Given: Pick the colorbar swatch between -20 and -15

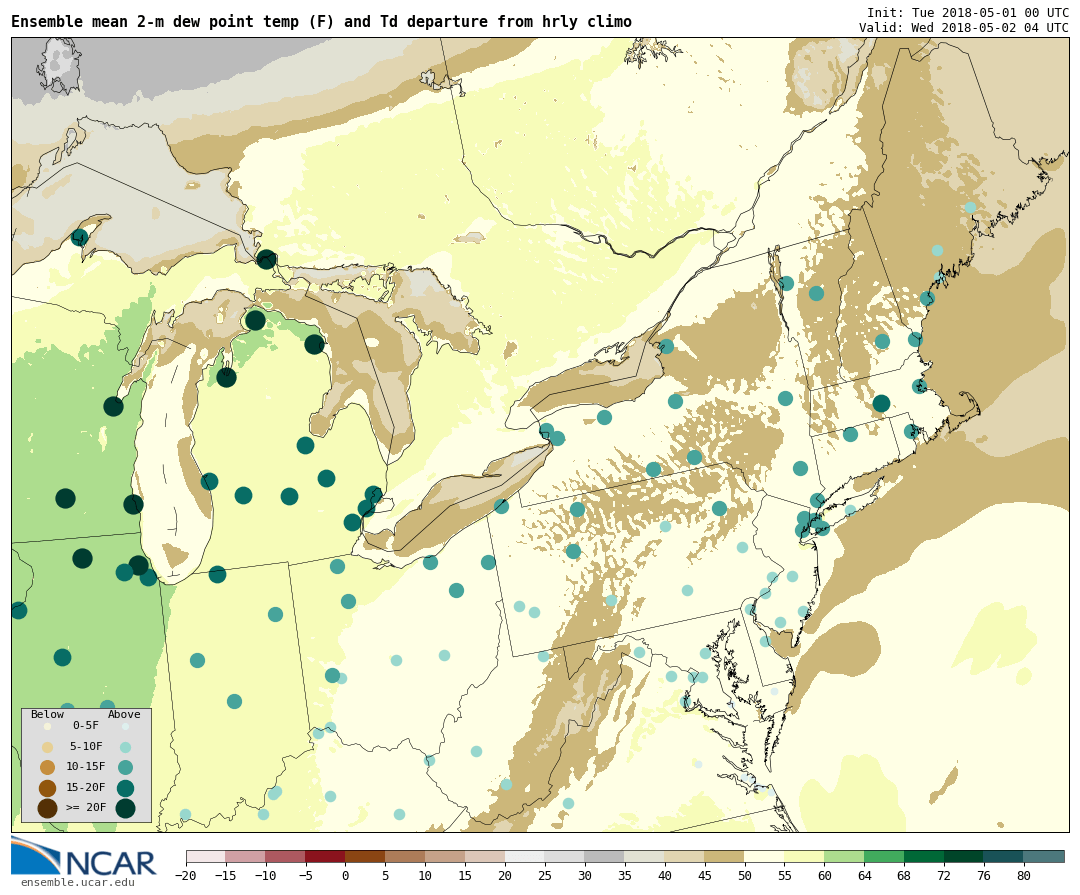Looking at the screenshot, I should pos(206,856).
